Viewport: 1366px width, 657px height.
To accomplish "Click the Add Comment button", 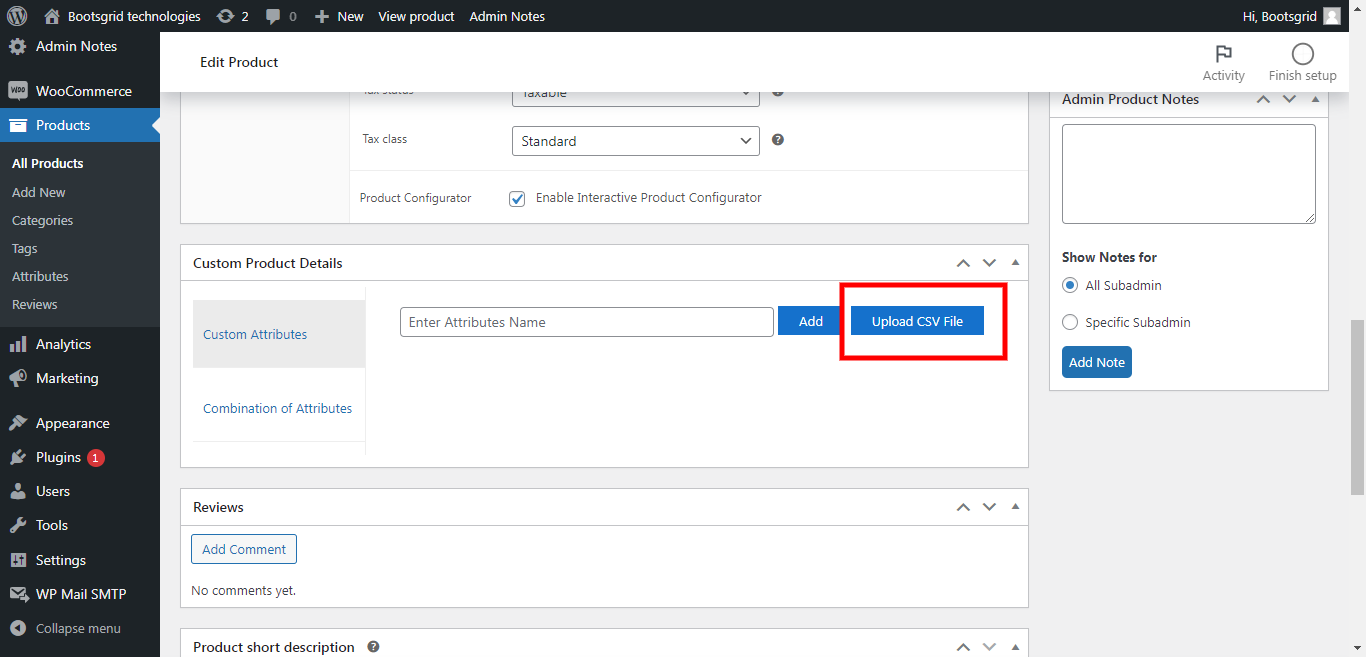I will pos(244,549).
